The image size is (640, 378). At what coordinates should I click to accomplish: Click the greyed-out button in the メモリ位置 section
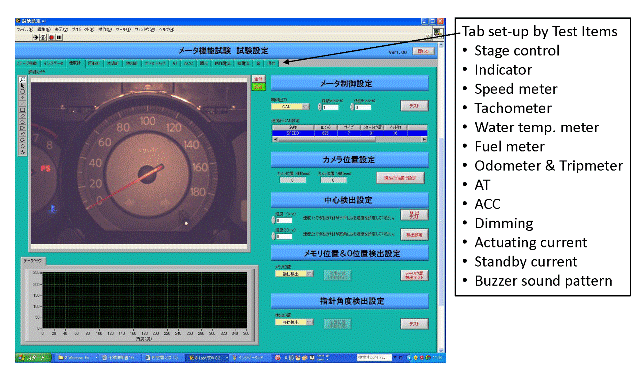point(337,275)
